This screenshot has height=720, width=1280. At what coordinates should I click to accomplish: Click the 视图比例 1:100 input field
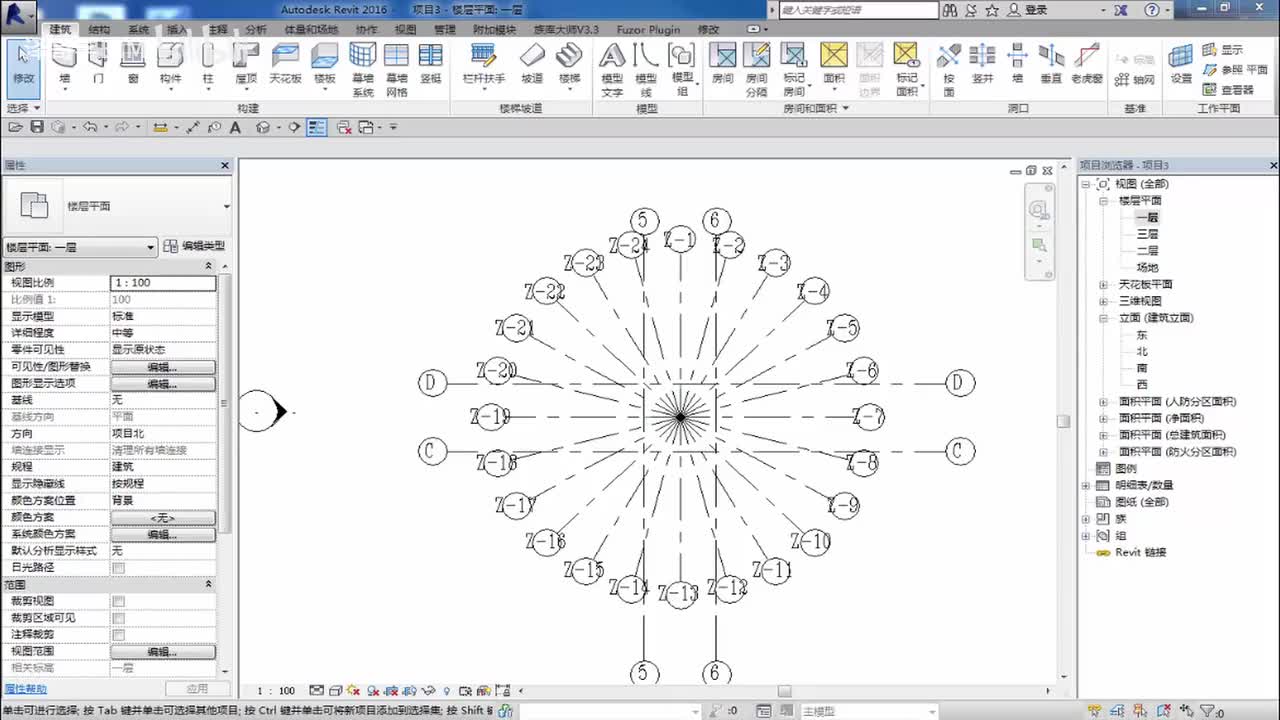click(x=163, y=283)
